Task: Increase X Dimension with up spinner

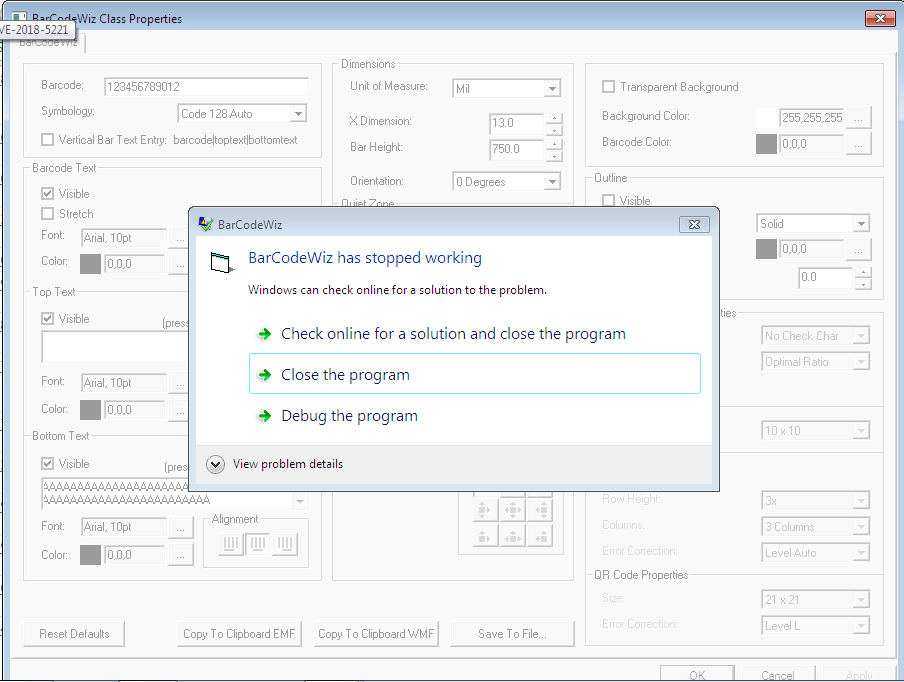Action: 554,118
